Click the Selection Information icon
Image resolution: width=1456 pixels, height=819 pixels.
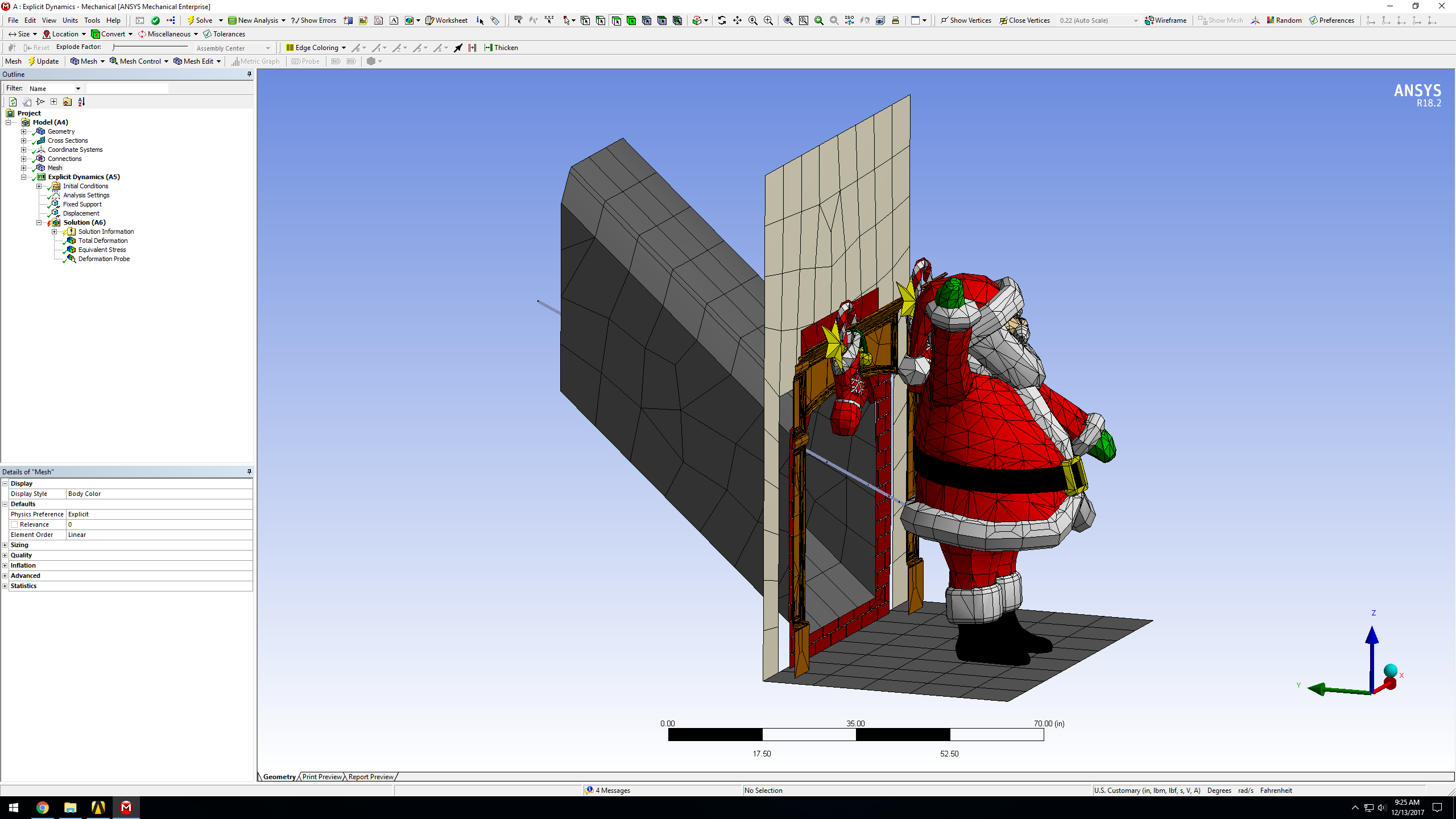pyautogui.click(x=480, y=20)
